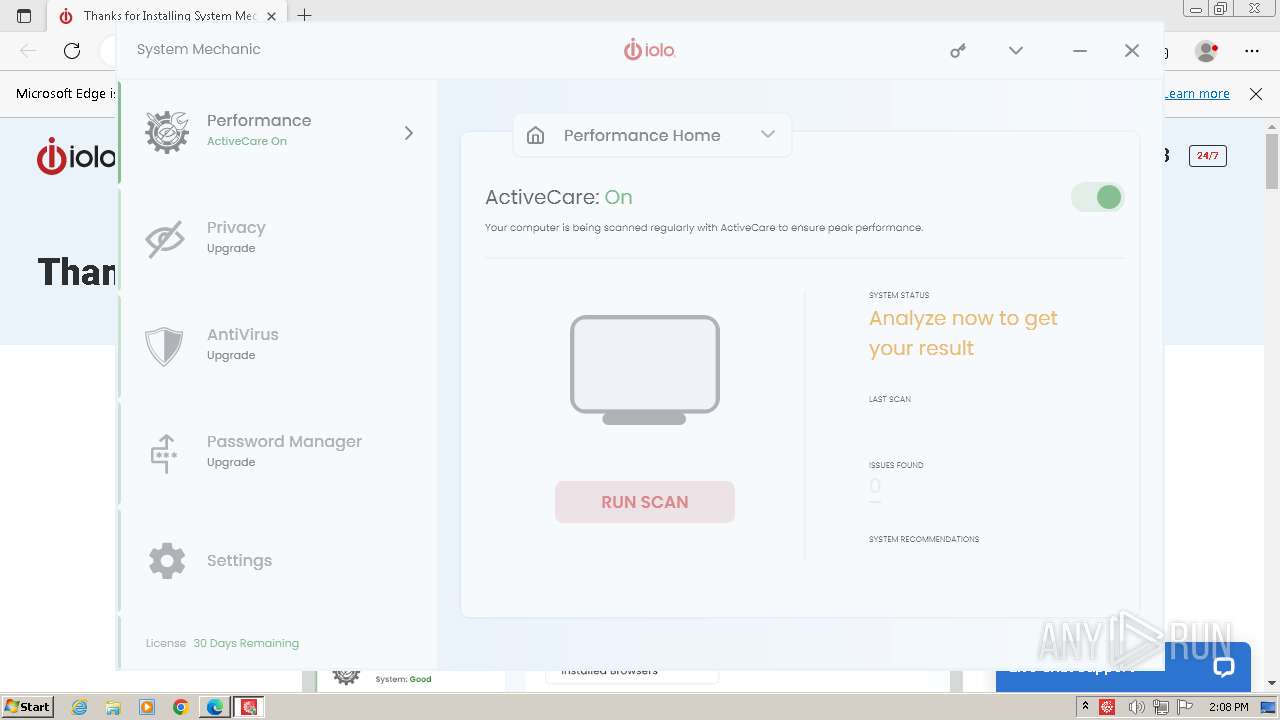Viewport: 1280px width, 720px height.
Task: Open Edge profile avatar icon
Action: tap(1207, 50)
